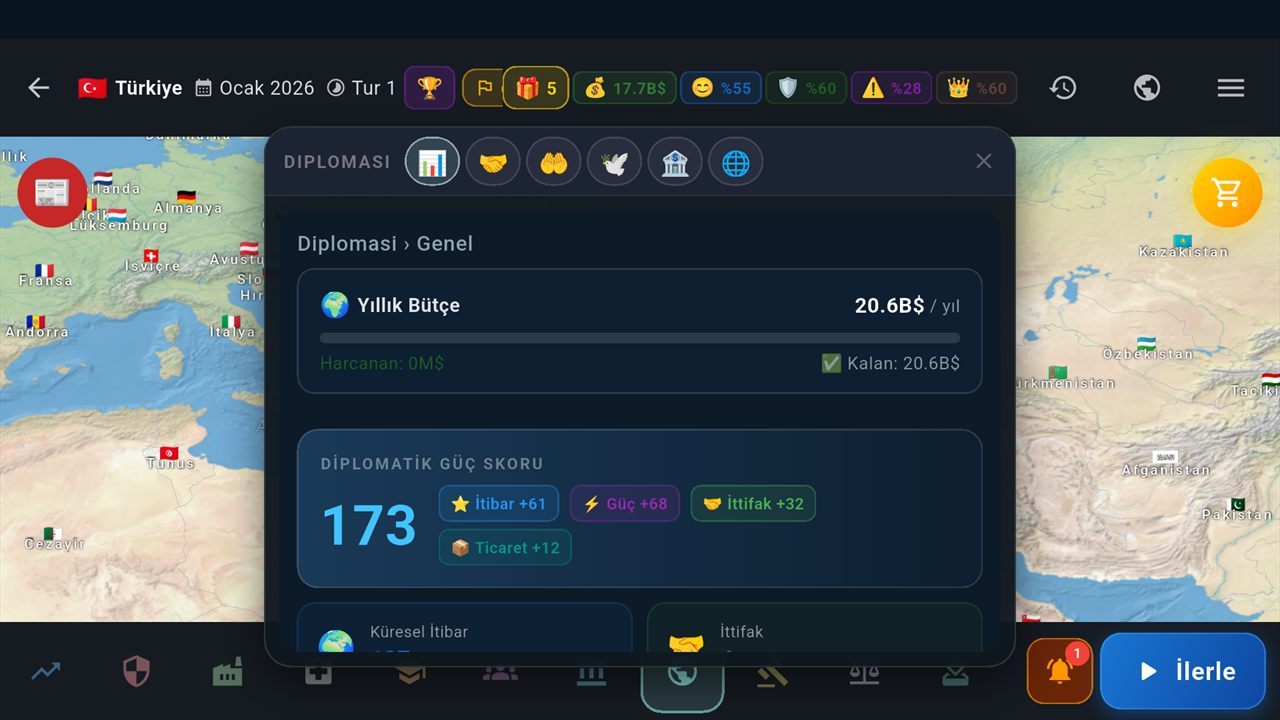Switch to the dove peace tab

tap(614, 162)
